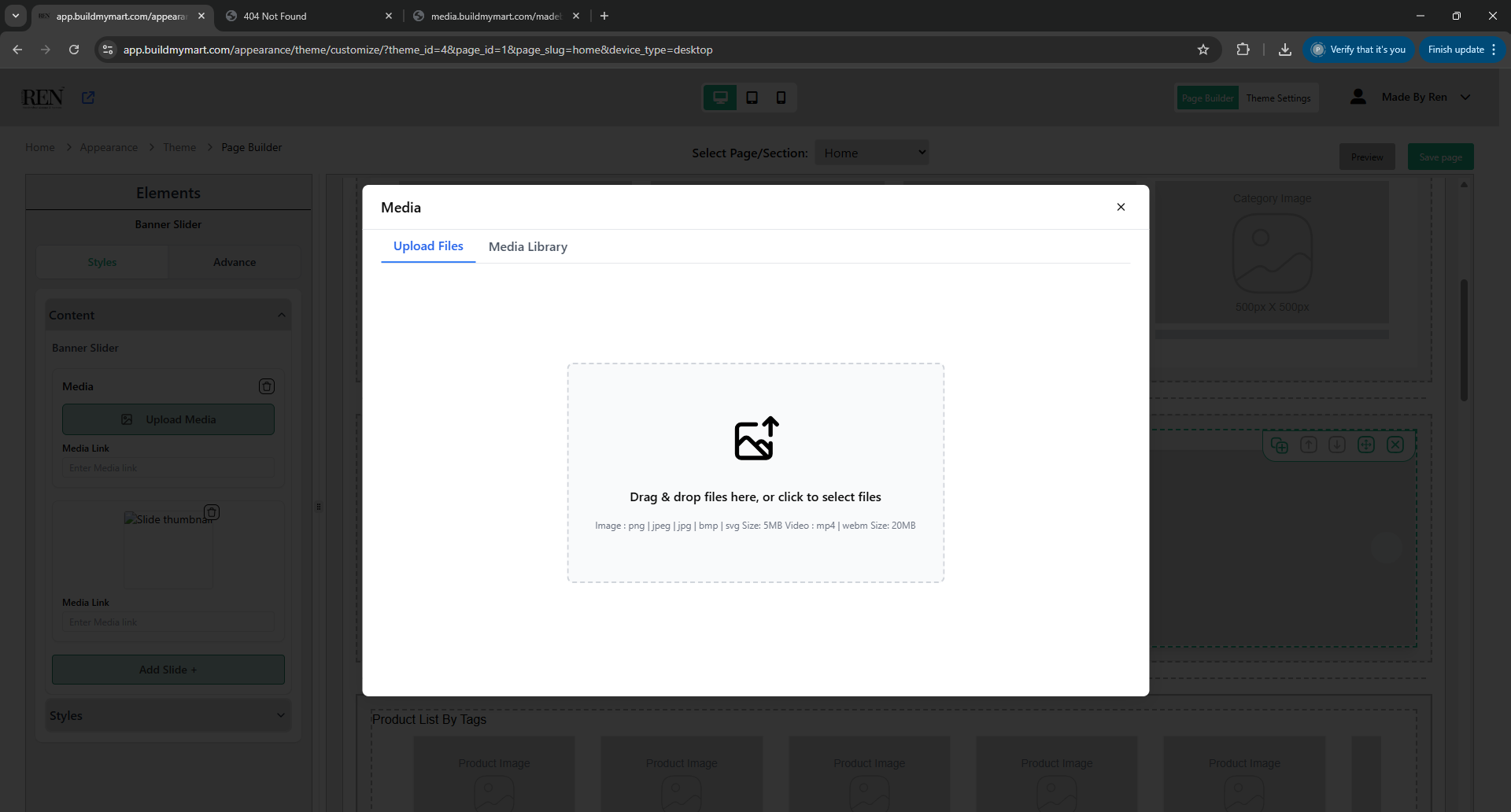
Task: Switch to tablet device preview icon
Action: click(x=752, y=98)
